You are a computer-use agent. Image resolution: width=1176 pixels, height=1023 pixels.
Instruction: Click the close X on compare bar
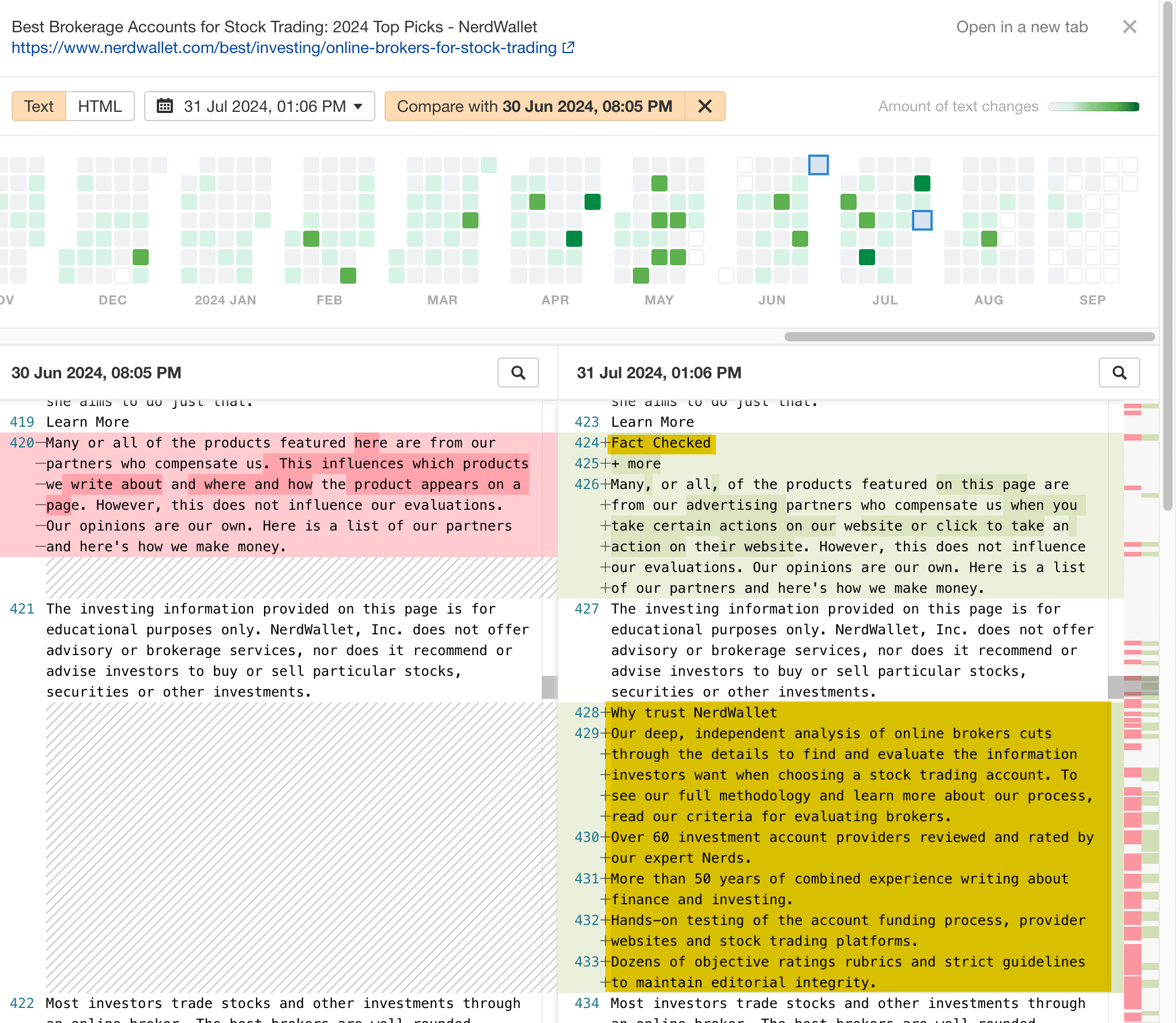click(x=705, y=106)
